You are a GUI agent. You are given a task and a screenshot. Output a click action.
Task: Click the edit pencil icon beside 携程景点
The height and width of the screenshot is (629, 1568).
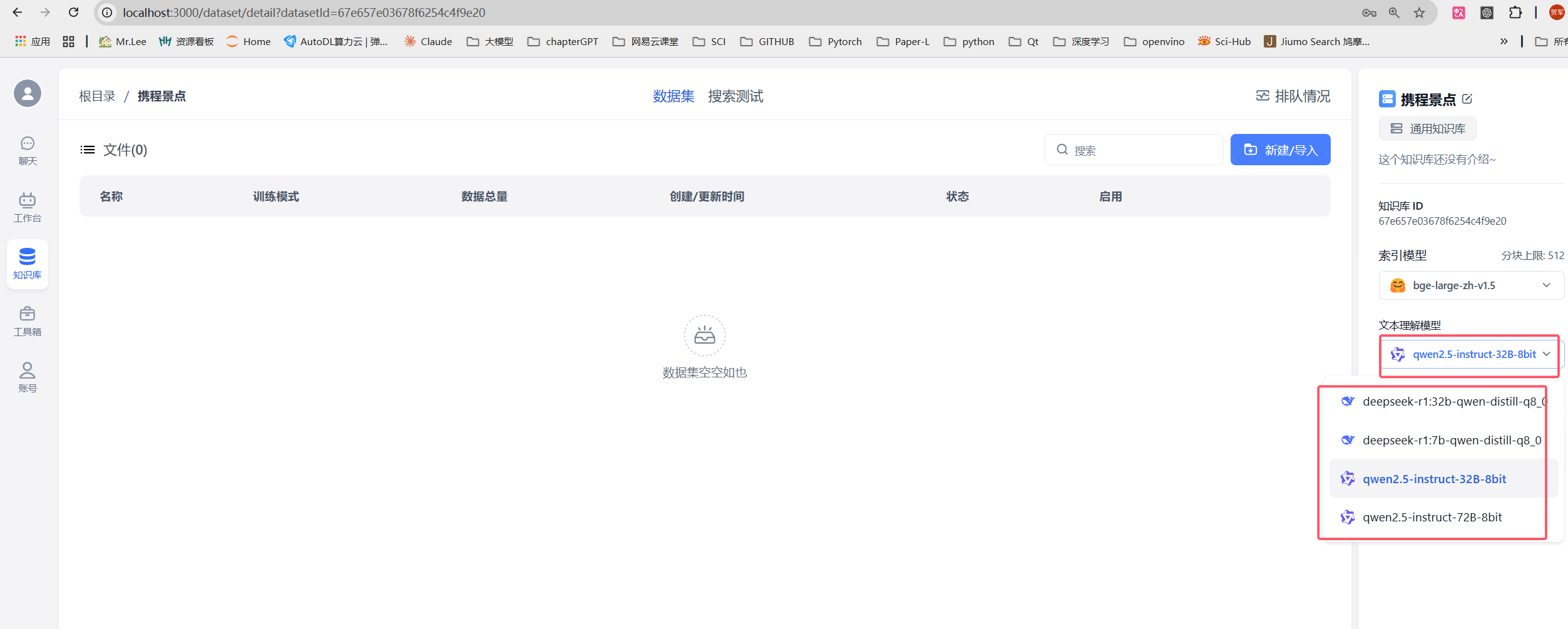point(1467,99)
